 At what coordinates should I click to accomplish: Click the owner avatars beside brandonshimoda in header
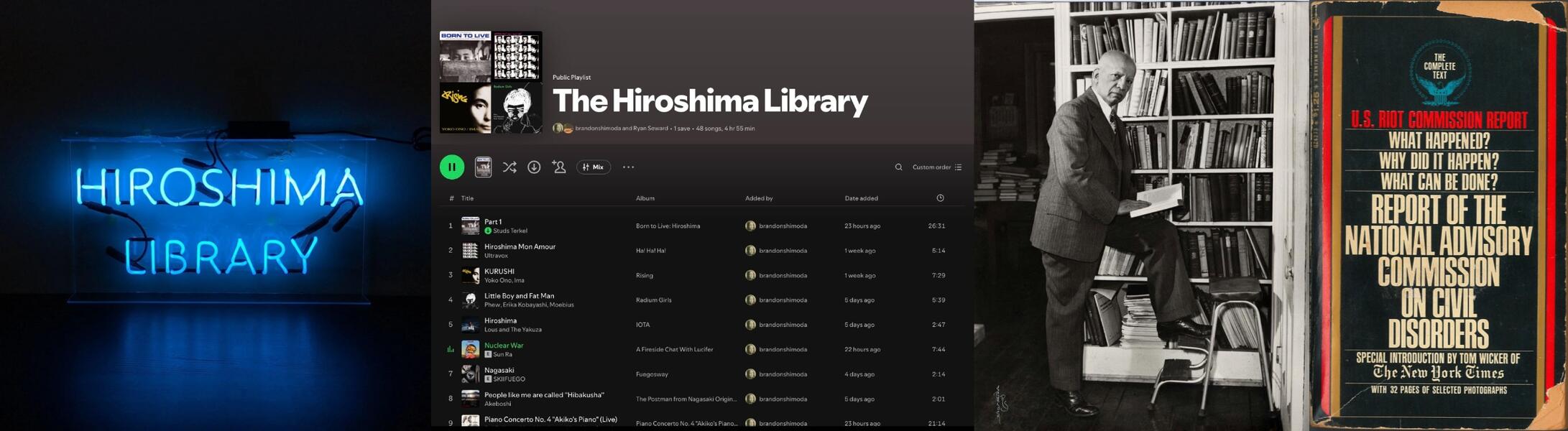(563, 129)
